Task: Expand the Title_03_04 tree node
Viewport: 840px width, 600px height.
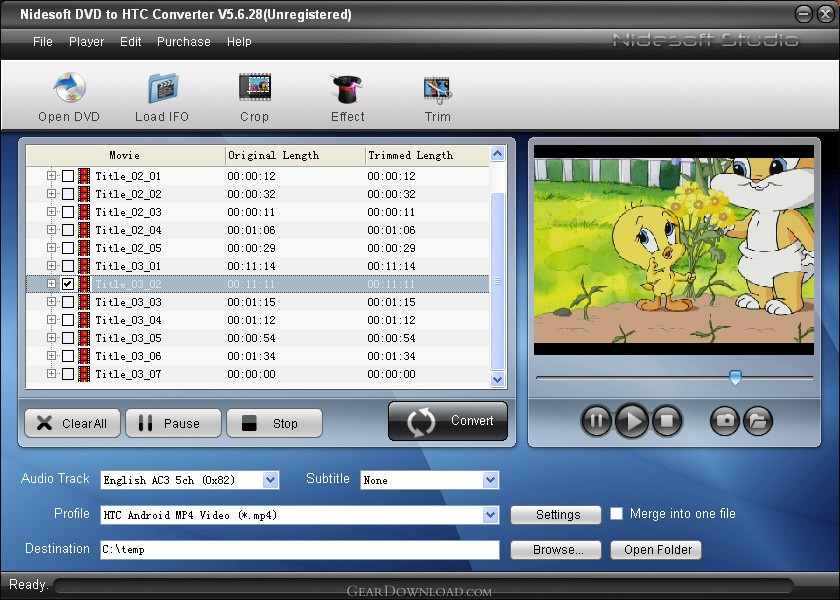Action: point(51,319)
